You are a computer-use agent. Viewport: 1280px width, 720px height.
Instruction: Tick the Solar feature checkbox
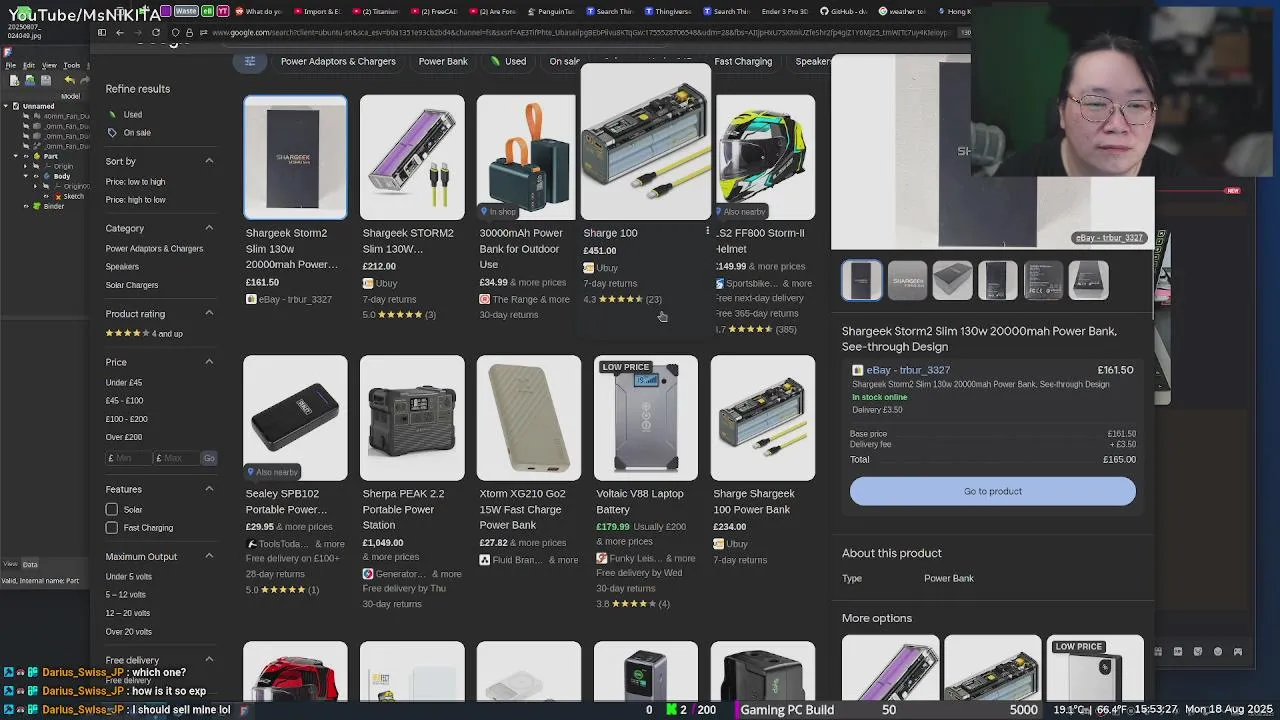click(112, 509)
